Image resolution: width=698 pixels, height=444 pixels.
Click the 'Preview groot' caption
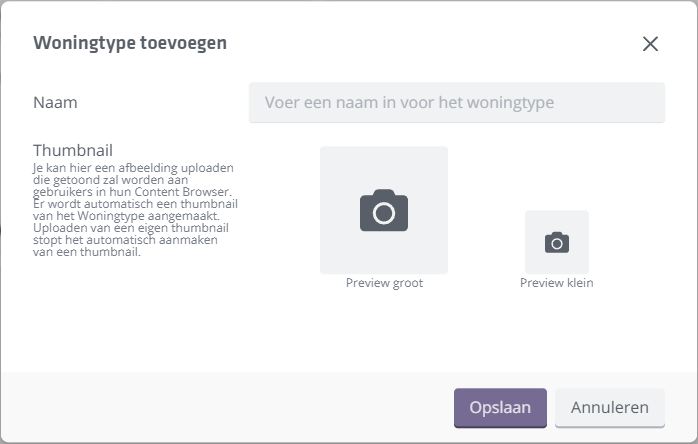(x=384, y=283)
